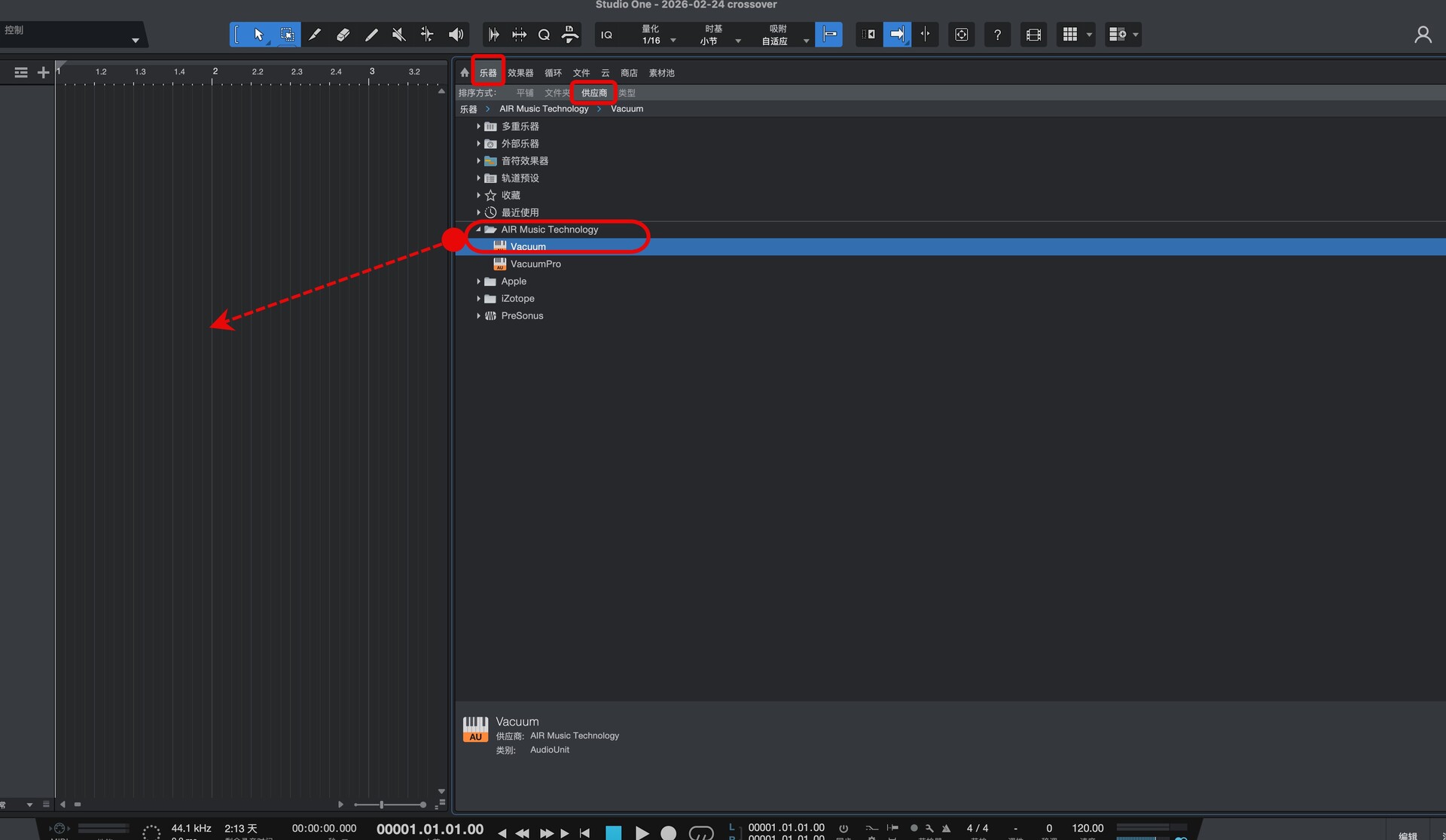This screenshot has height=840, width=1446.
Task: Adjust the timeline zoom slider
Action: [x=382, y=805]
